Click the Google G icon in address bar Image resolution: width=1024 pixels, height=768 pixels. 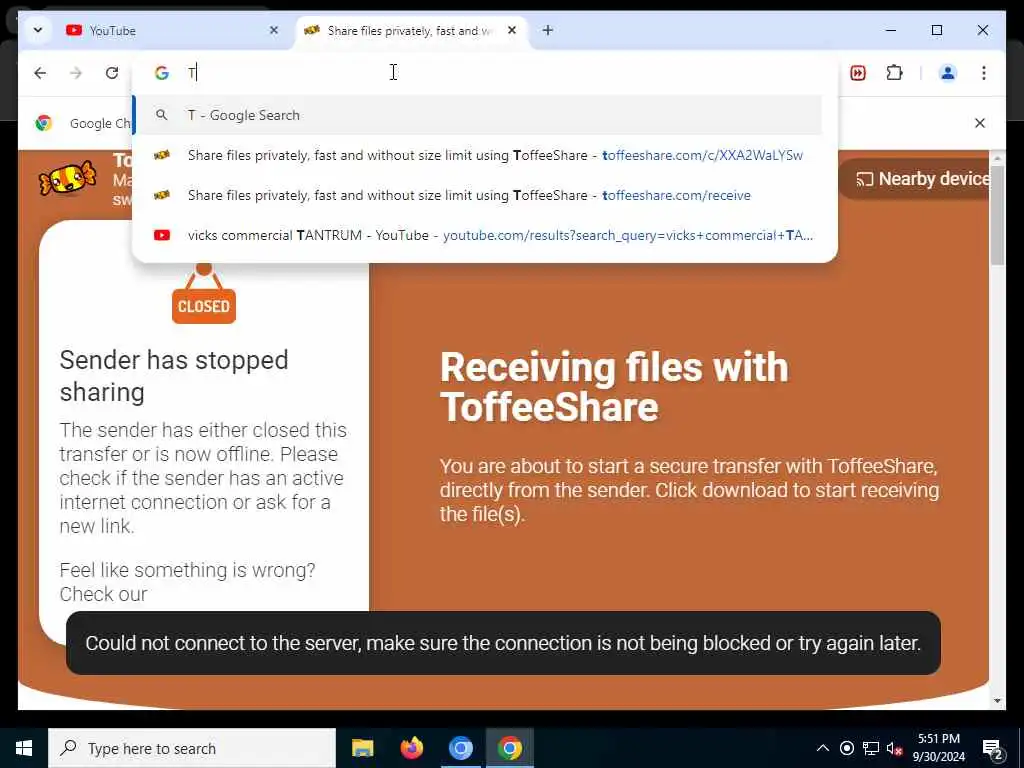click(x=162, y=72)
